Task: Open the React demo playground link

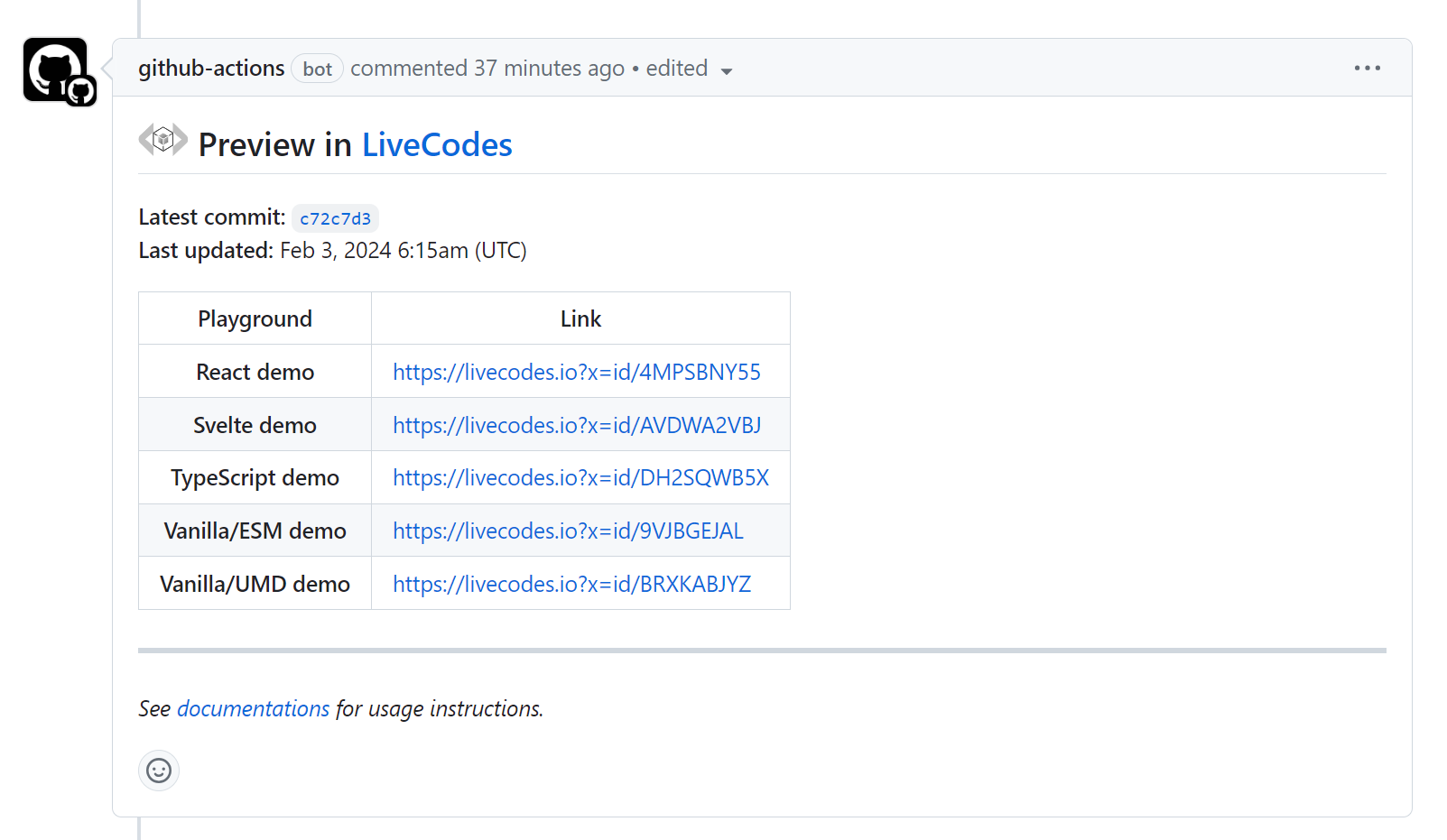Action: tap(576, 371)
